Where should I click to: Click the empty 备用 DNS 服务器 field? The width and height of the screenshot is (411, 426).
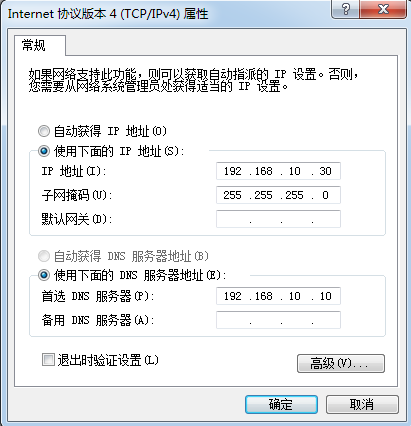[x=278, y=320]
